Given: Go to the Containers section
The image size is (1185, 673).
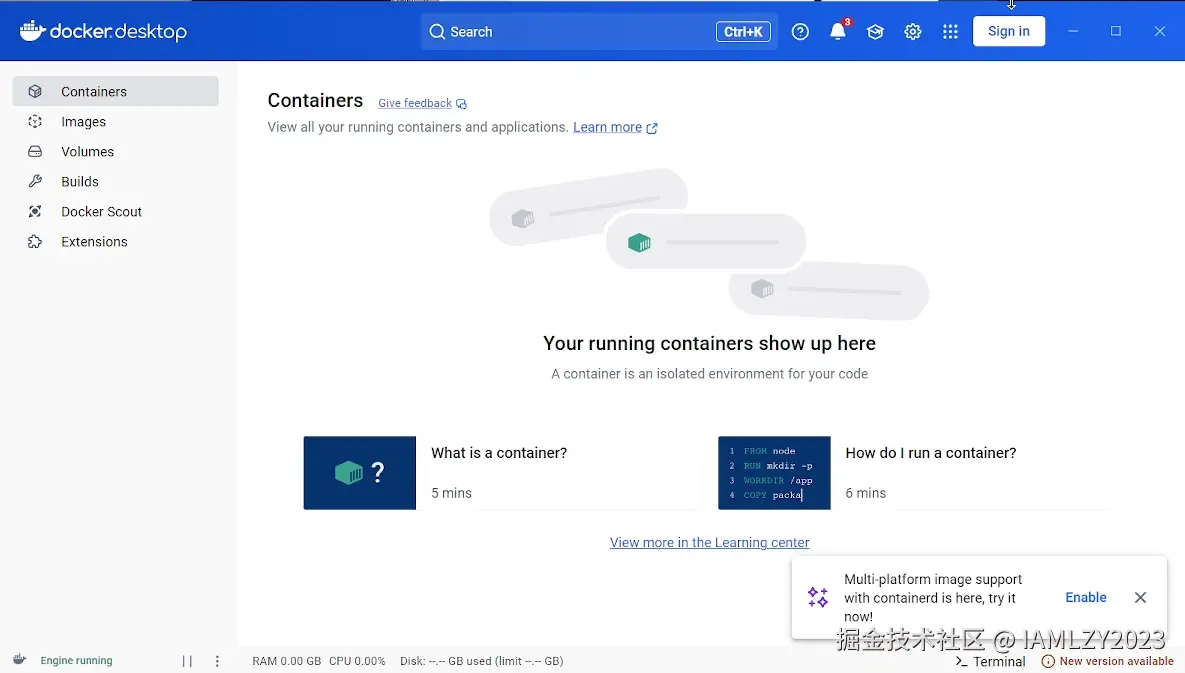Looking at the screenshot, I should [x=116, y=91].
